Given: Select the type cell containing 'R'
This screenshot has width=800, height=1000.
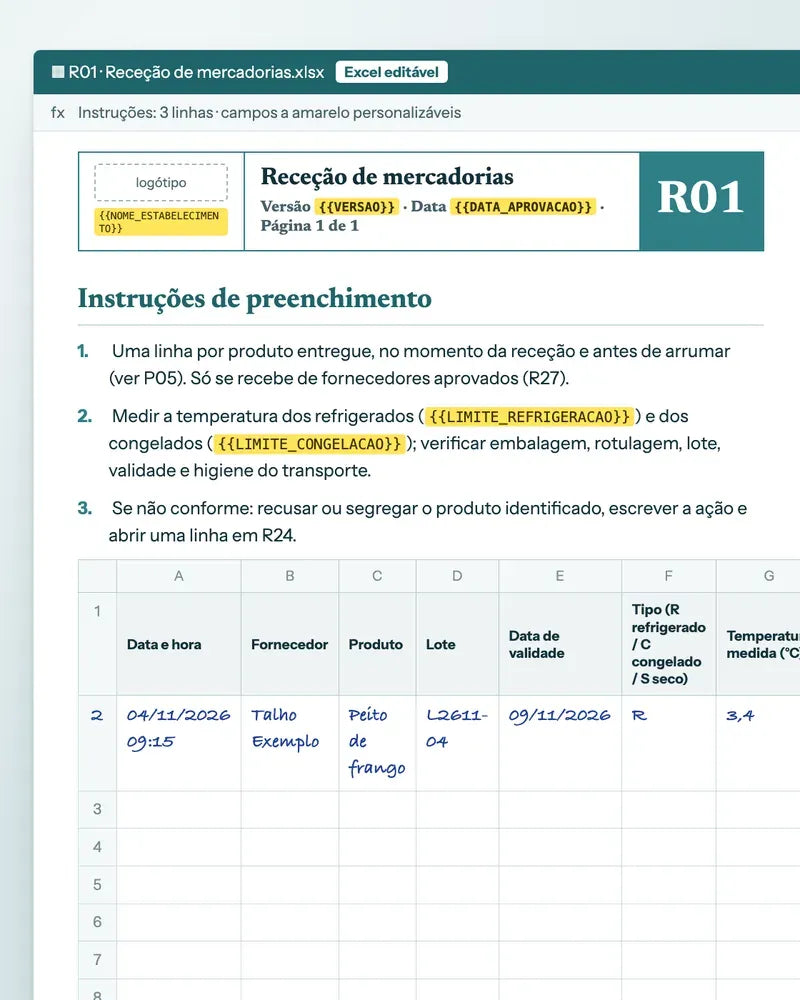Looking at the screenshot, I should pyautogui.click(x=669, y=743).
